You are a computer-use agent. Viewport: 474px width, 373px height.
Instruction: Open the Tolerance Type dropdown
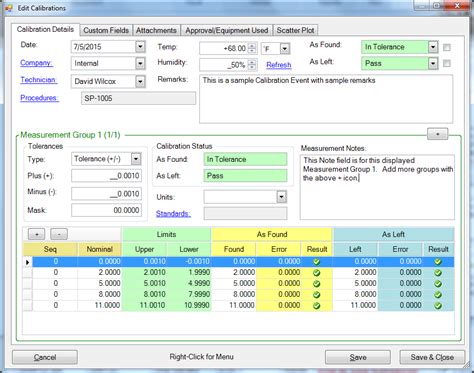pyautogui.click(x=136, y=159)
